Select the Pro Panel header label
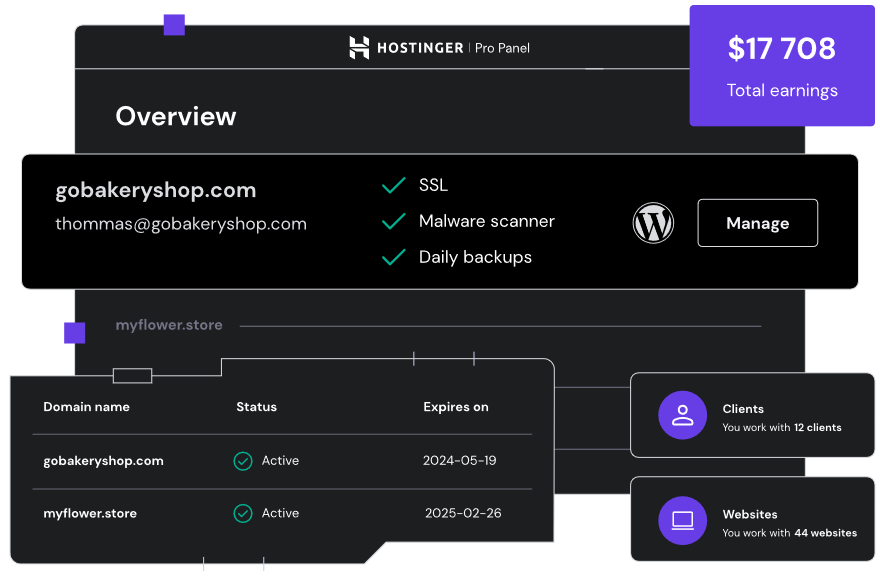 pyautogui.click(x=502, y=48)
